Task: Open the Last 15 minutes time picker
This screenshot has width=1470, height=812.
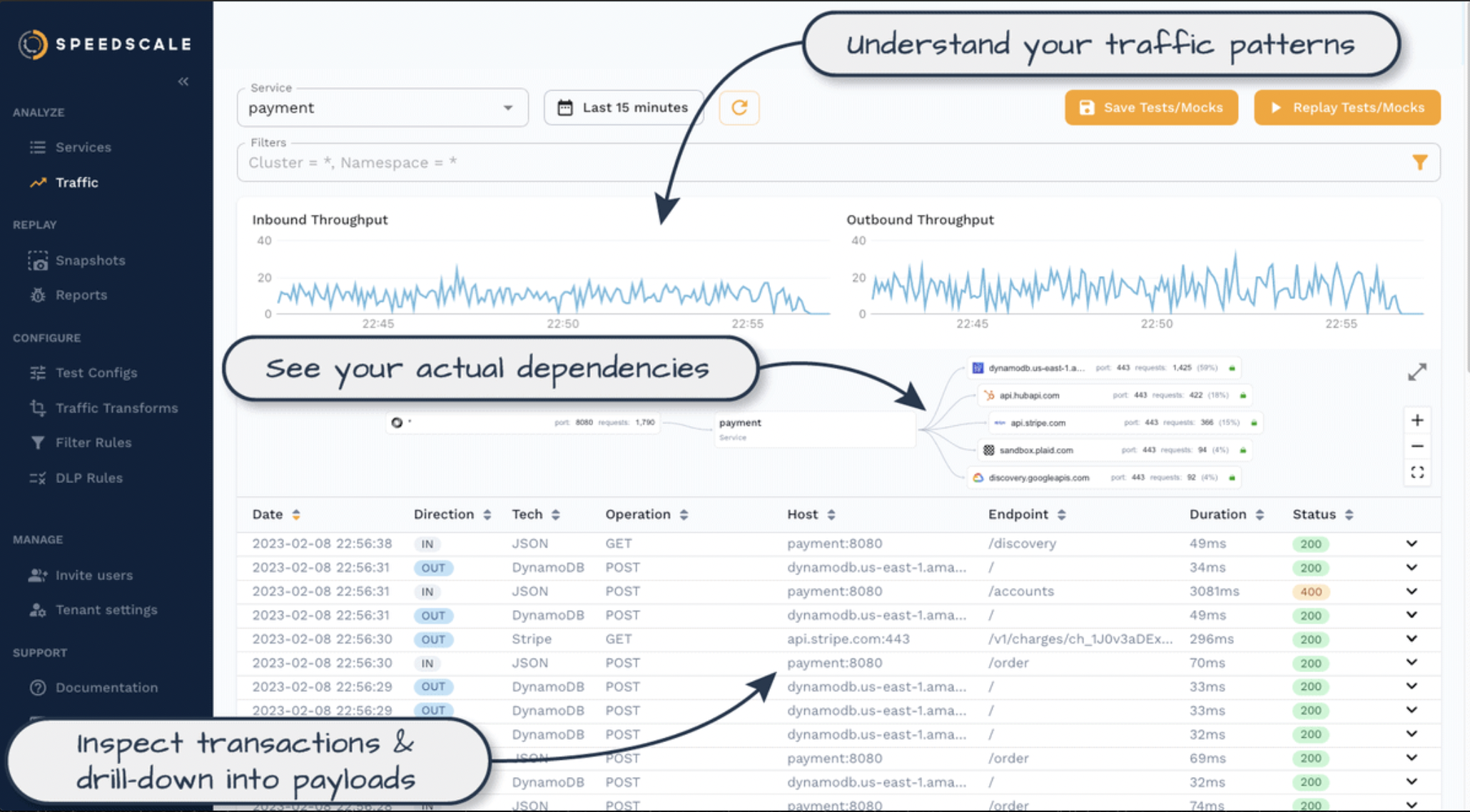Action: [x=624, y=108]
